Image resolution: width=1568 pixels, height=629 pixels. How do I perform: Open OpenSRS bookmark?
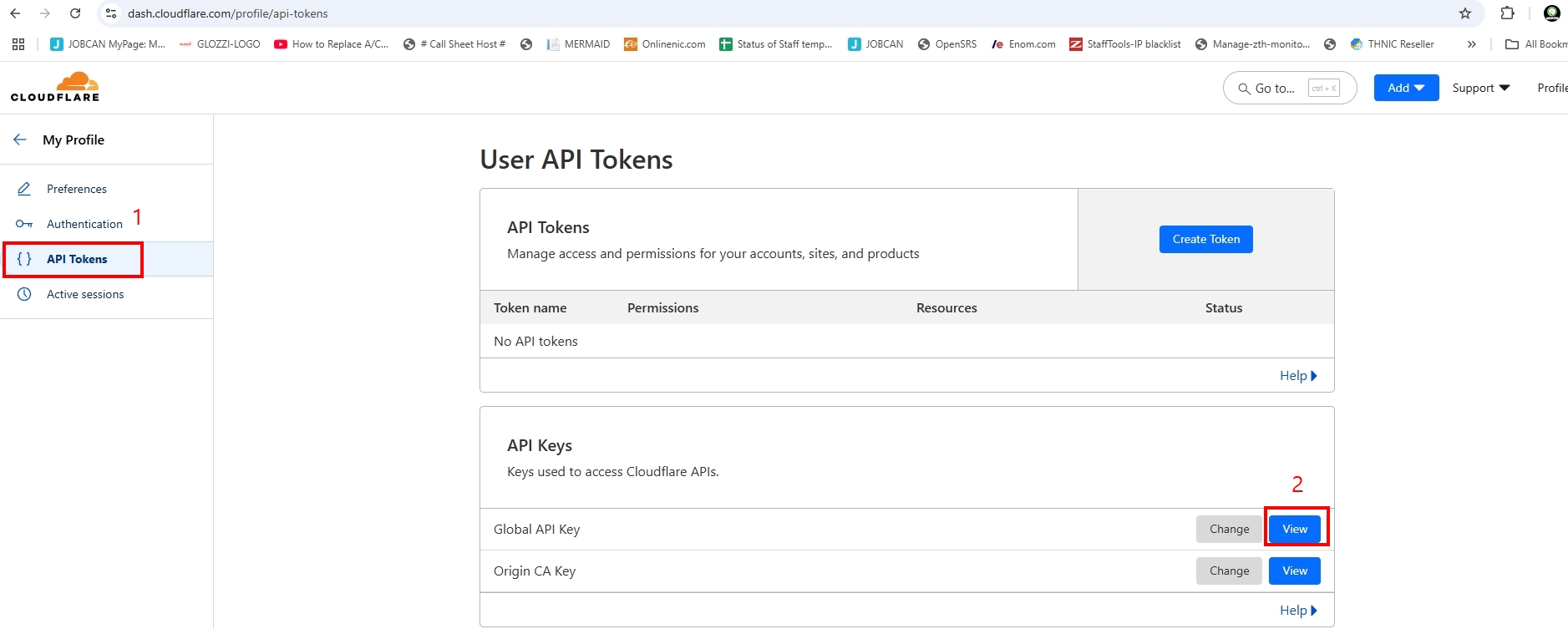point(947,44)
